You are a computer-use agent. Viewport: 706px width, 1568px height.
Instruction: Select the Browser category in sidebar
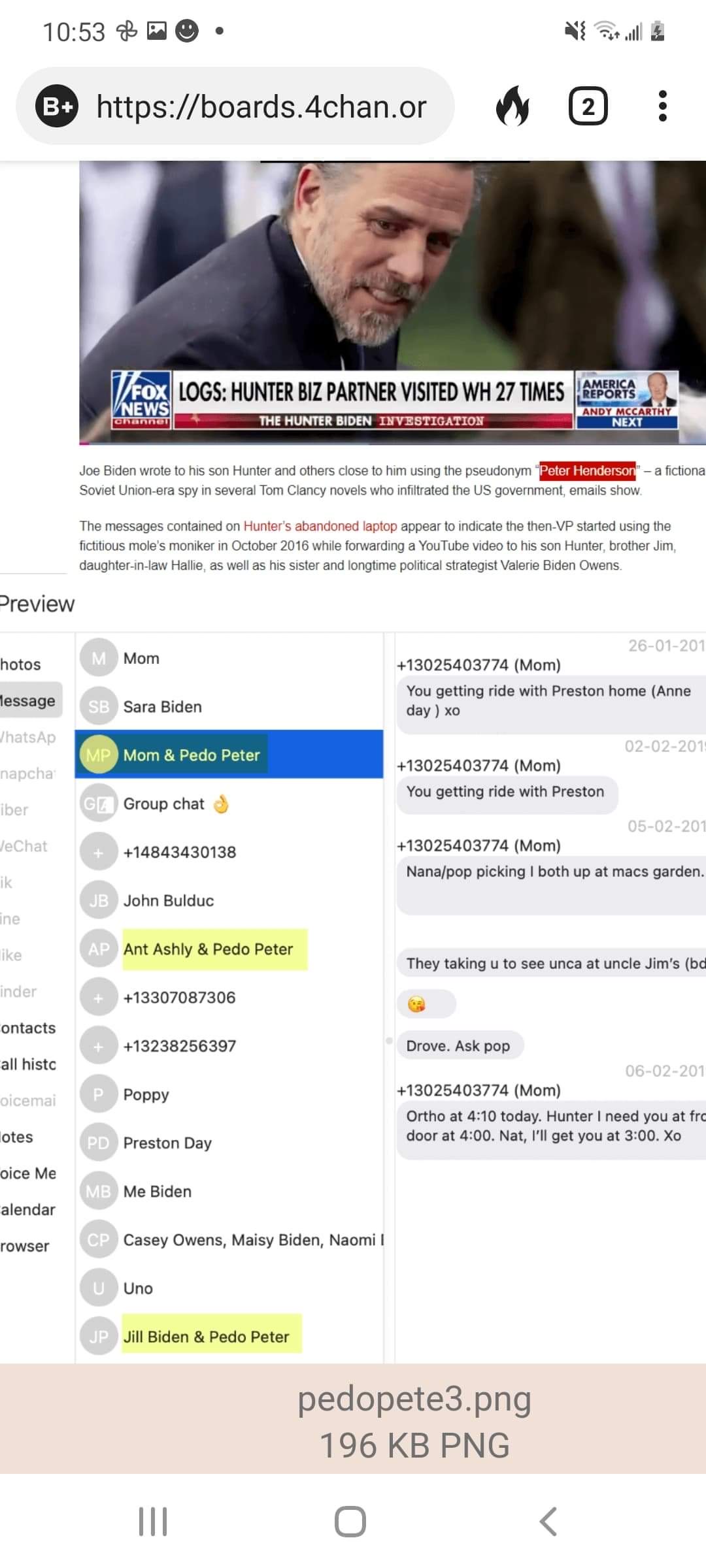pos(25,1246)
